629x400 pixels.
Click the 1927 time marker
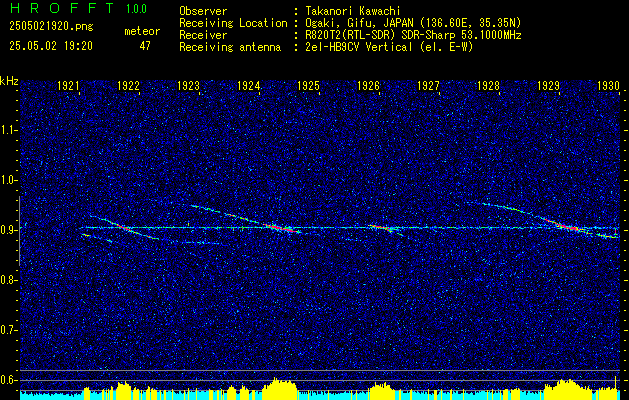click(x=428, y=86)
